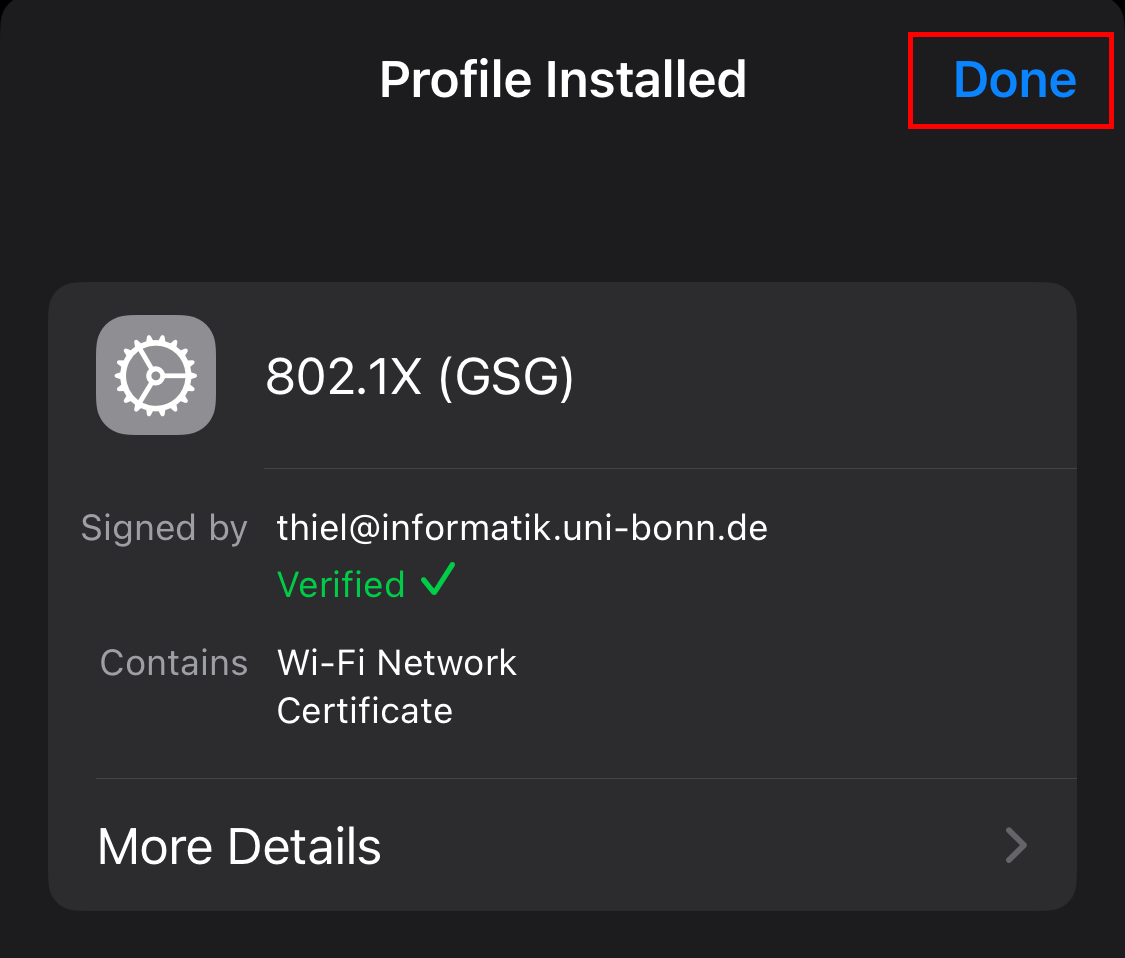Screen dimensions: 1125x958
Task: Click the green Verified status text
Action: coord(340,584)
